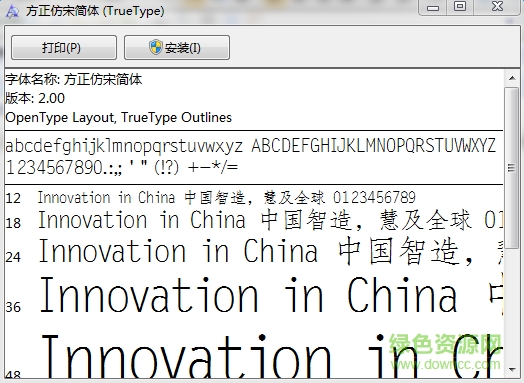This screenshot has width=524, height=383.
Task: Click the digits sample line 1234567890
Action: tap(122, 167)
